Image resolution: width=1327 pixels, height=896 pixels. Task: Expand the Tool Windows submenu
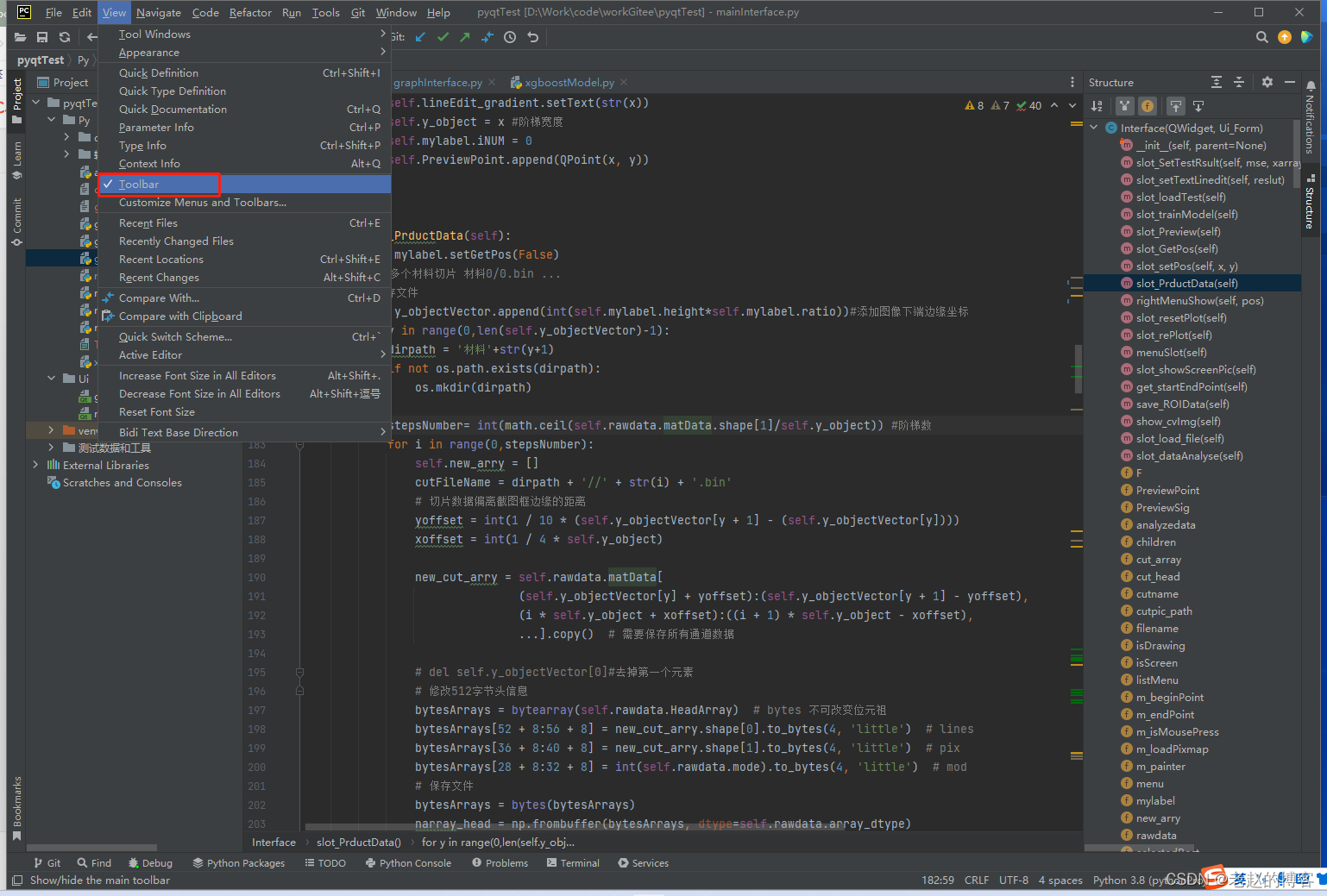[x=155, y=34]
